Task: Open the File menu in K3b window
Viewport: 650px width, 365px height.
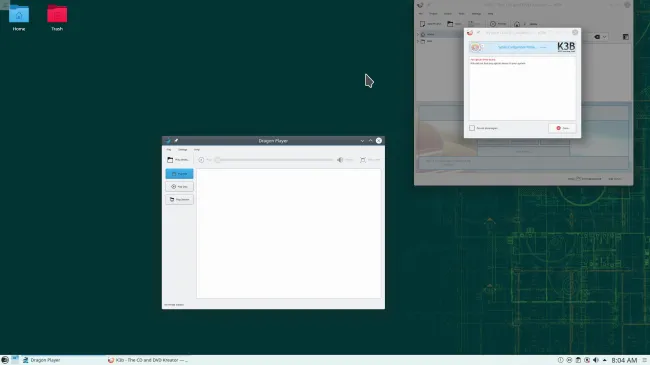Action: (421, 14)
